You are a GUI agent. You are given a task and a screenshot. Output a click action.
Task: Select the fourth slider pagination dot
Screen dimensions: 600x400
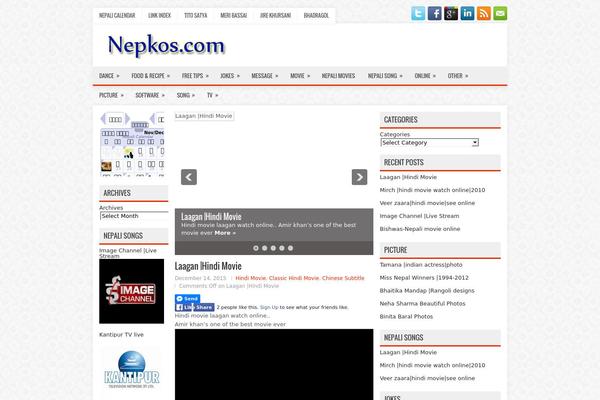point(282,248)
